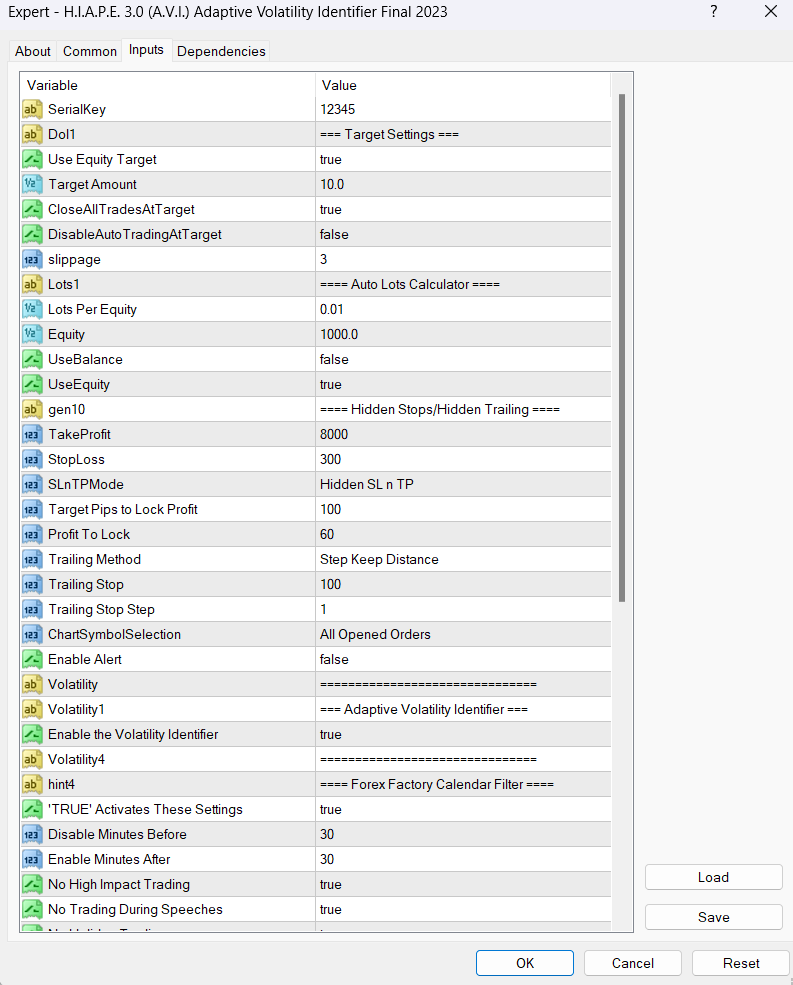793x985 pixels.
Task: Click the integer icon beside TakeProfit
Action: click(x=32, y=435)
